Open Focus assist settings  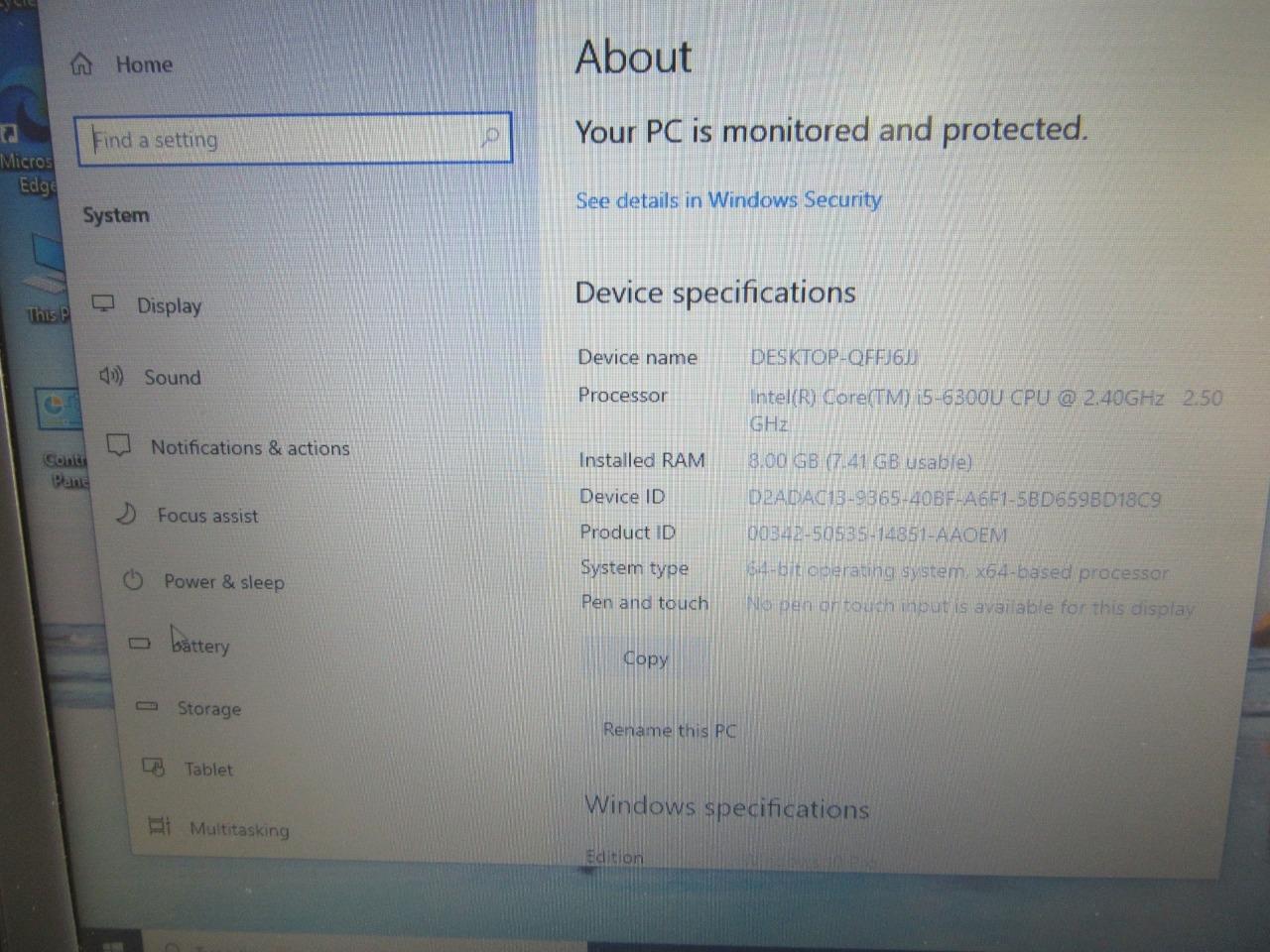coord(207,516)
